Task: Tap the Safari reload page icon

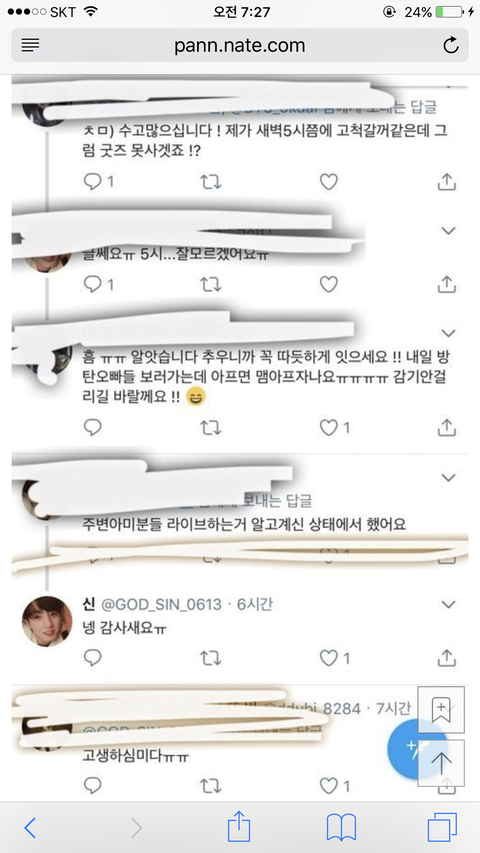Action: tap(451, 46)
